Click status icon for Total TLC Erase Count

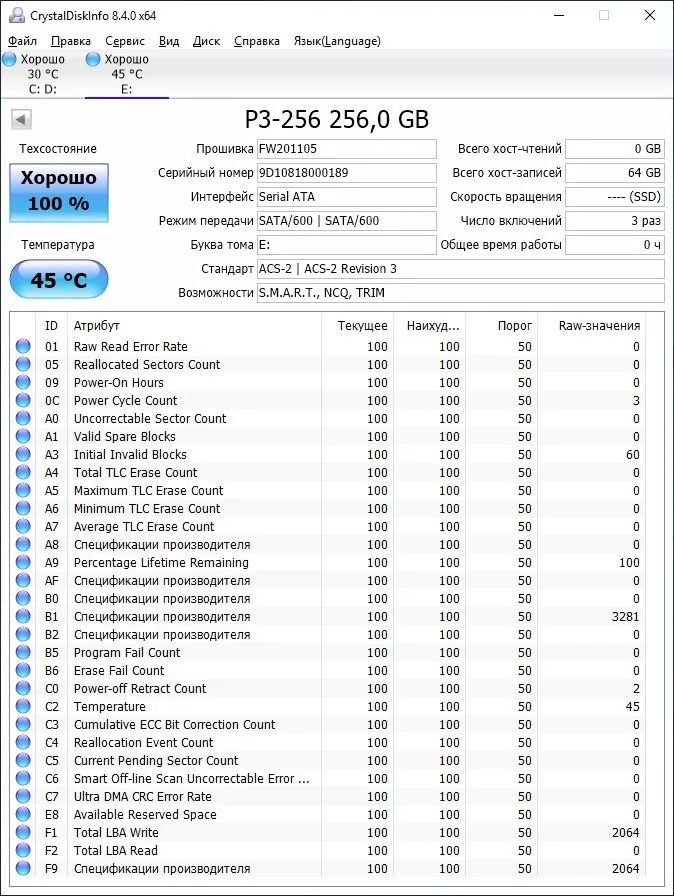pos(23,473)
